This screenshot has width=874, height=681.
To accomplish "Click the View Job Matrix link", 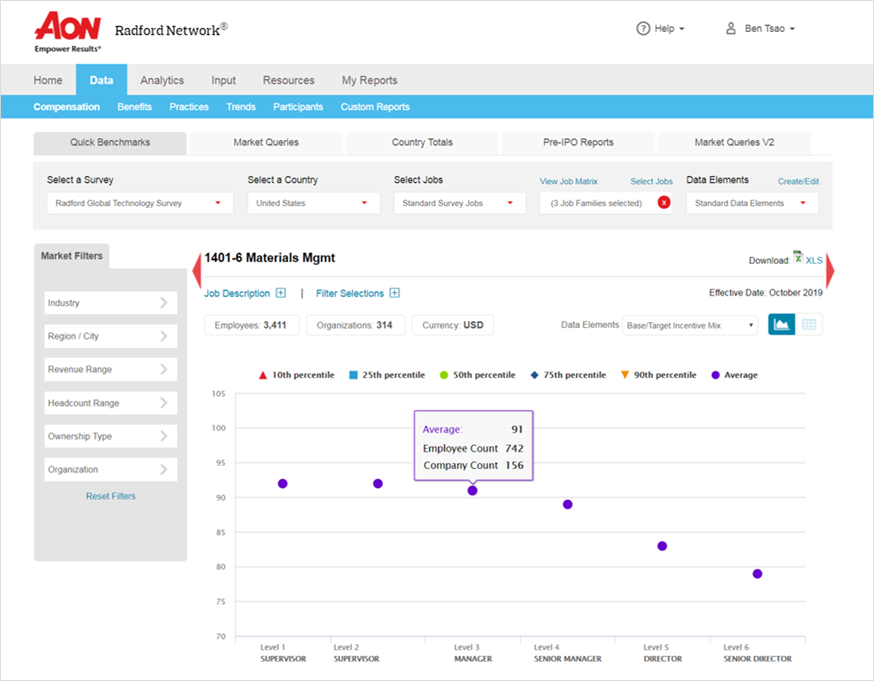I will 568,182.
